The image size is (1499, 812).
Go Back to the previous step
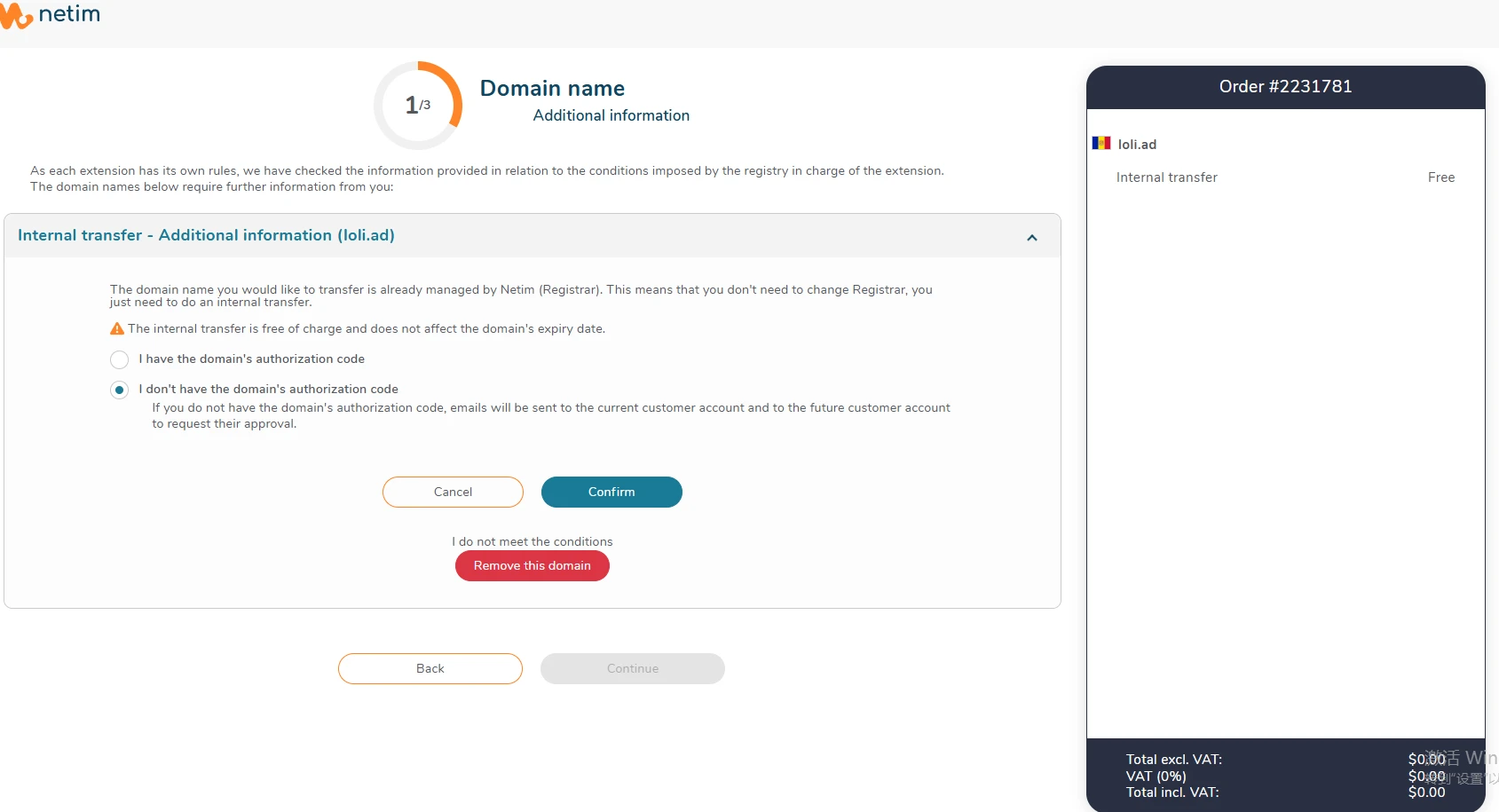pyautogui.click(x=430, y=669)
